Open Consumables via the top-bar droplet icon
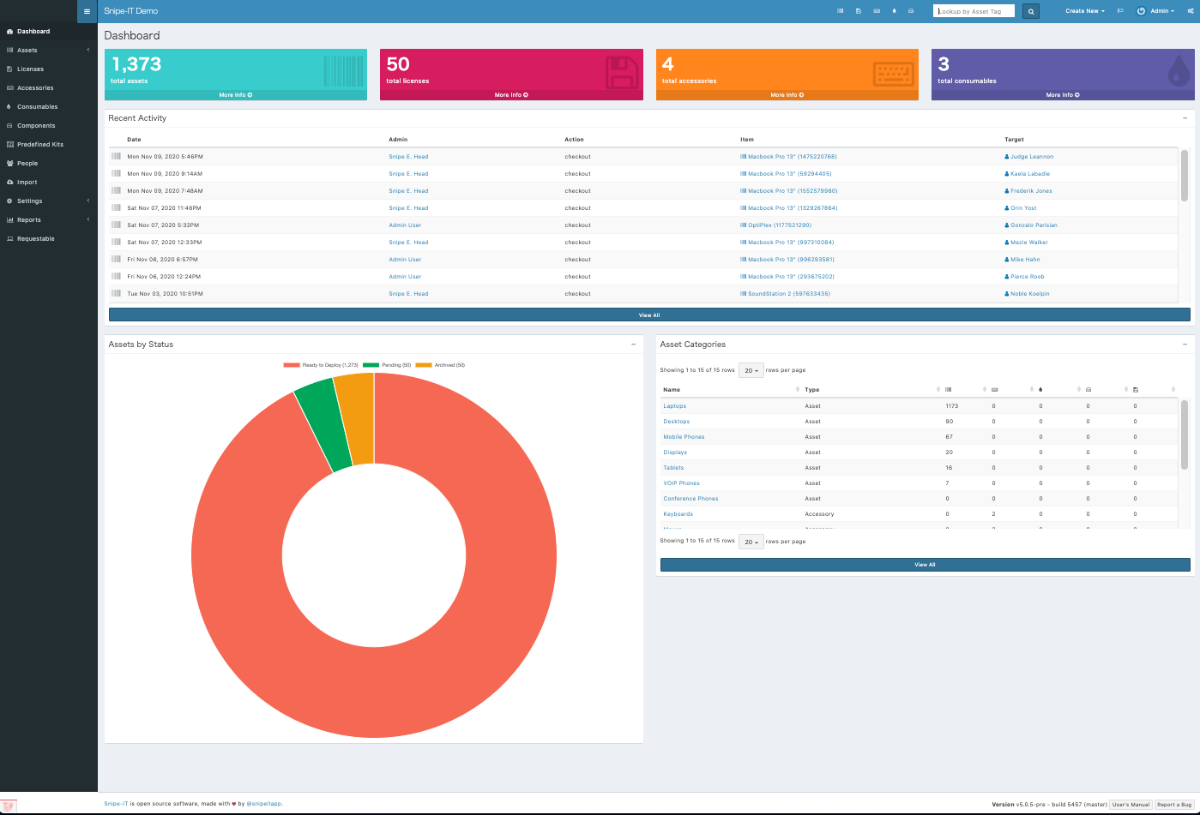 point(894,11)
